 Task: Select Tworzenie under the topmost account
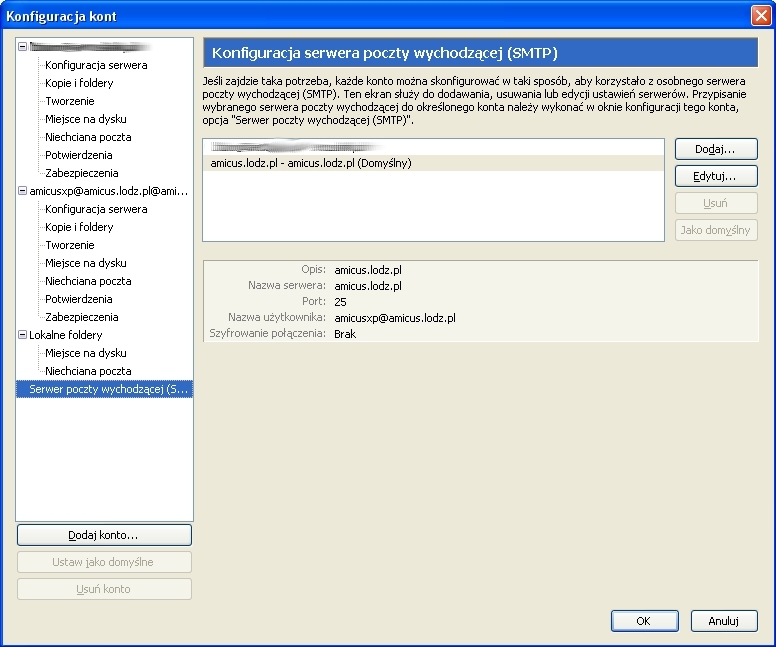70,101
